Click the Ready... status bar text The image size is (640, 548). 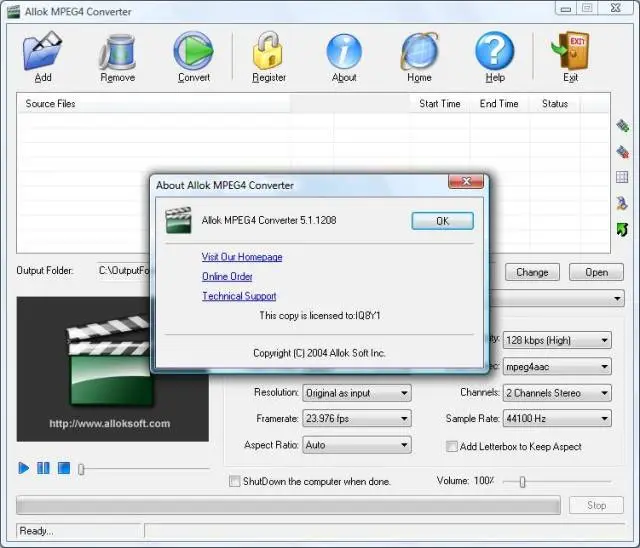(x=36, y=530)
